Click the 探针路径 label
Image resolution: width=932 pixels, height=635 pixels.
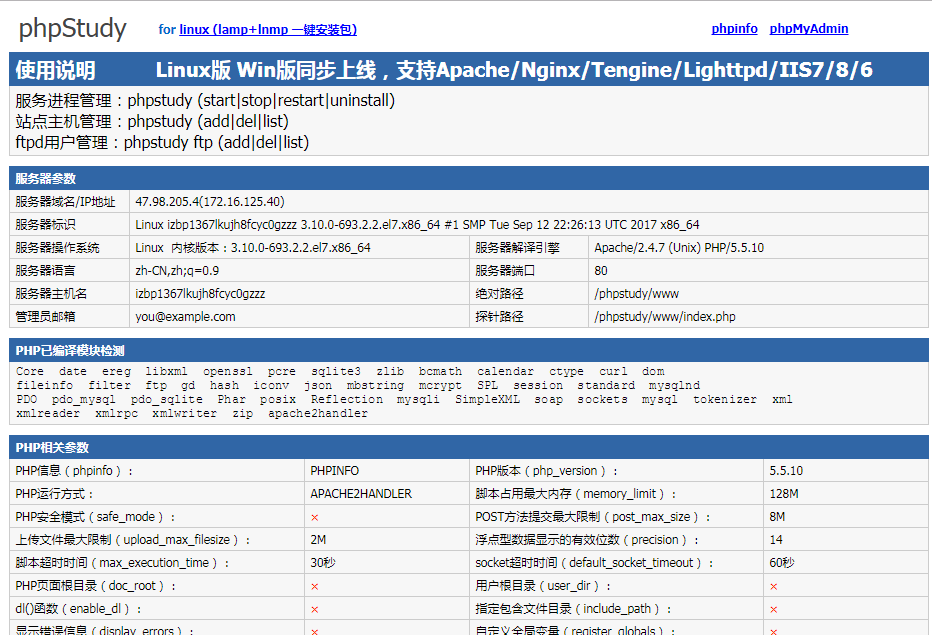[499, 317]
